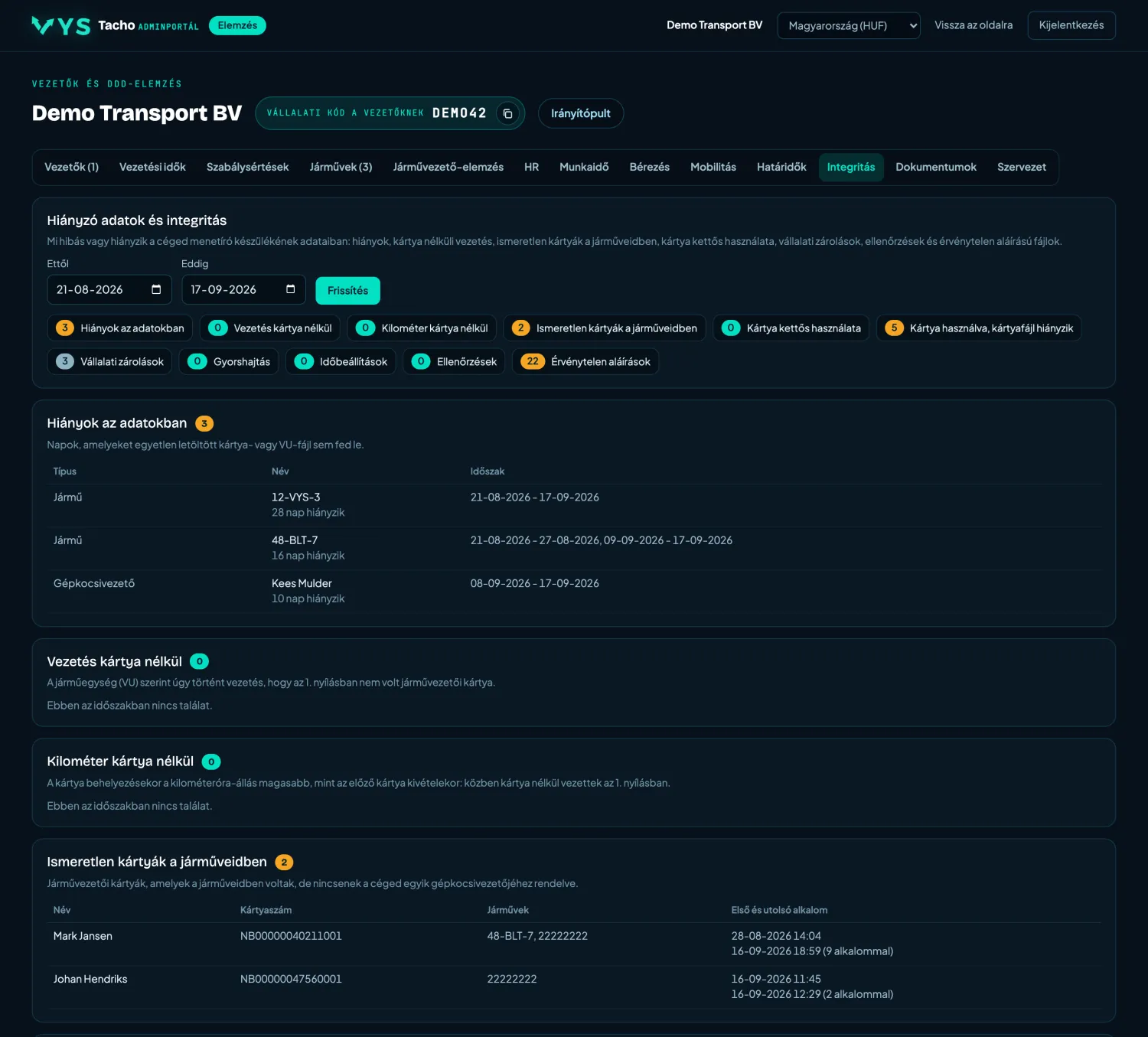Open calendar picker for Ettől date

156,290
